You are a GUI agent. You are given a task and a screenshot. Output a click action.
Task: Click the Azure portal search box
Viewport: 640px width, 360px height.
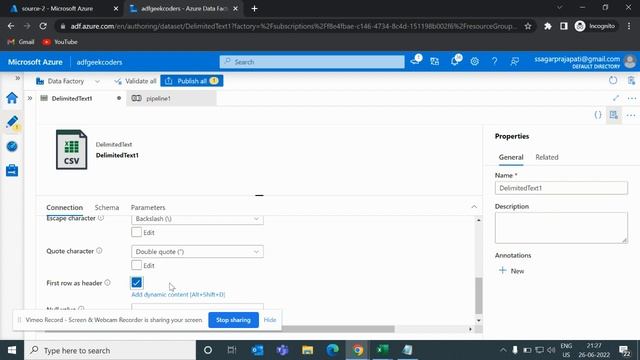click(x=312, y=62)
